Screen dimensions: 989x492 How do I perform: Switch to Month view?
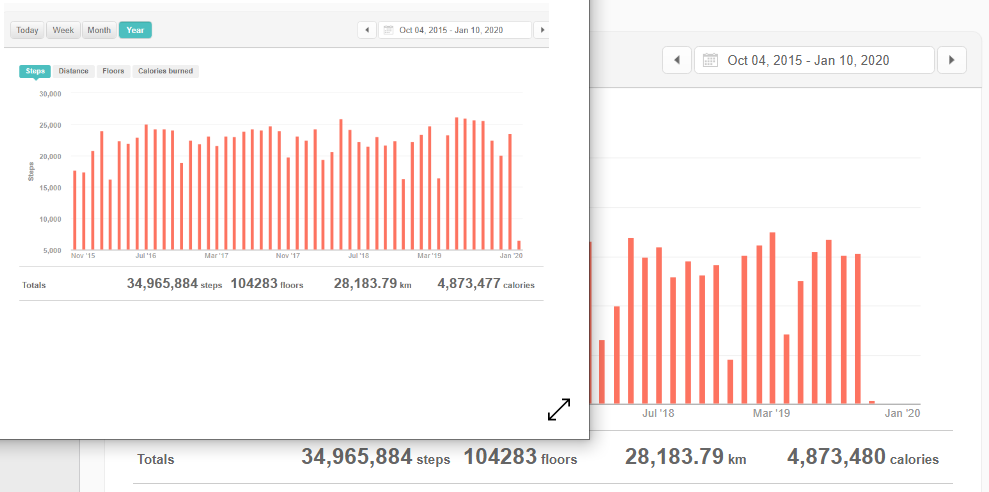point(99,30)
